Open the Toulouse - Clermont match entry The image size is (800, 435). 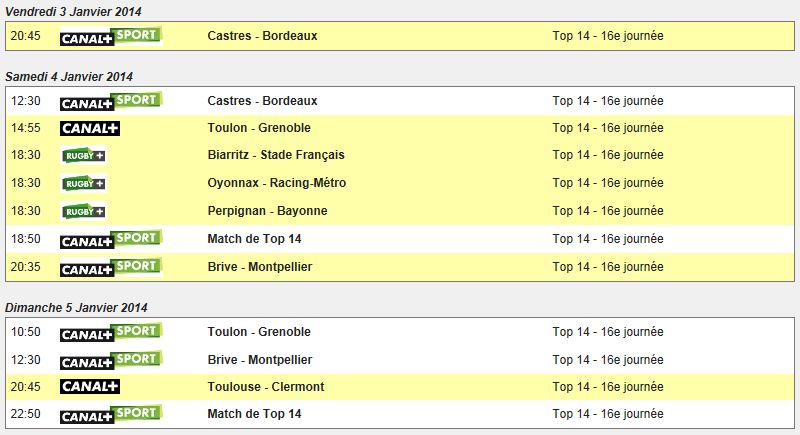pyautogui.click(x=266, y=387)
